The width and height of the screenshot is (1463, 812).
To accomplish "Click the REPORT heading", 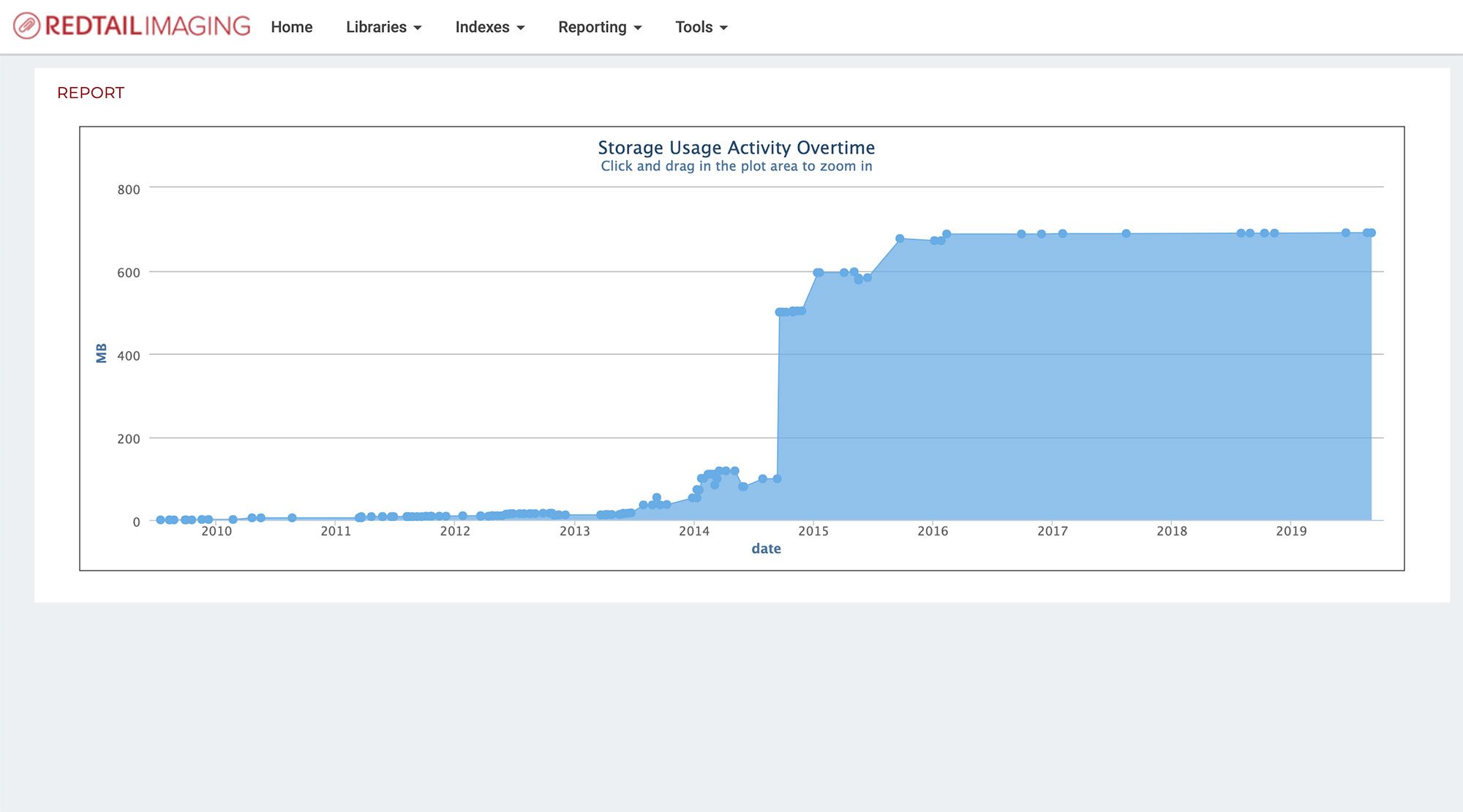I will tap(91, 93).
